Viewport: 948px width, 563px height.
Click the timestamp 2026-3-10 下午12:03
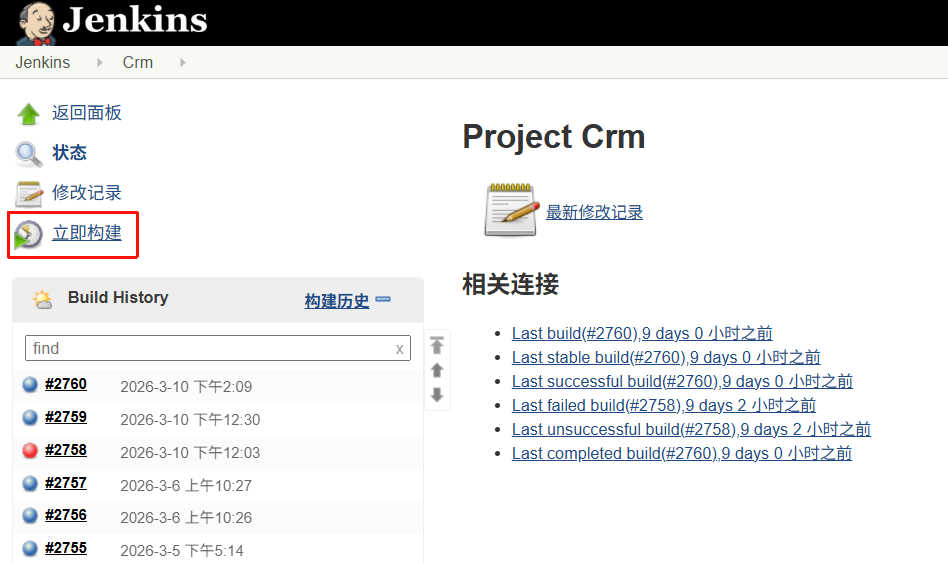(x=190, y=453)
